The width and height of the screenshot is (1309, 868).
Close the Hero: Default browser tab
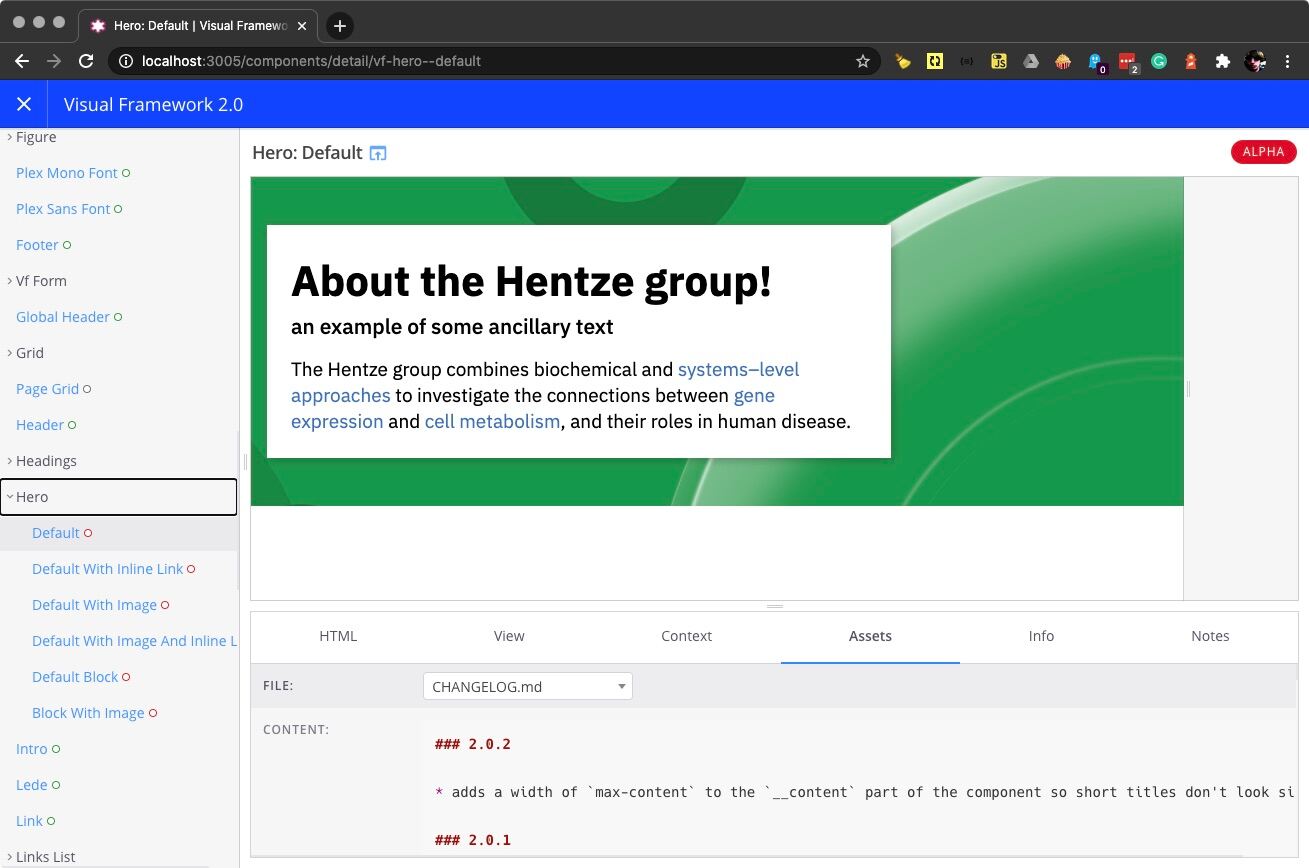(302, 26)
